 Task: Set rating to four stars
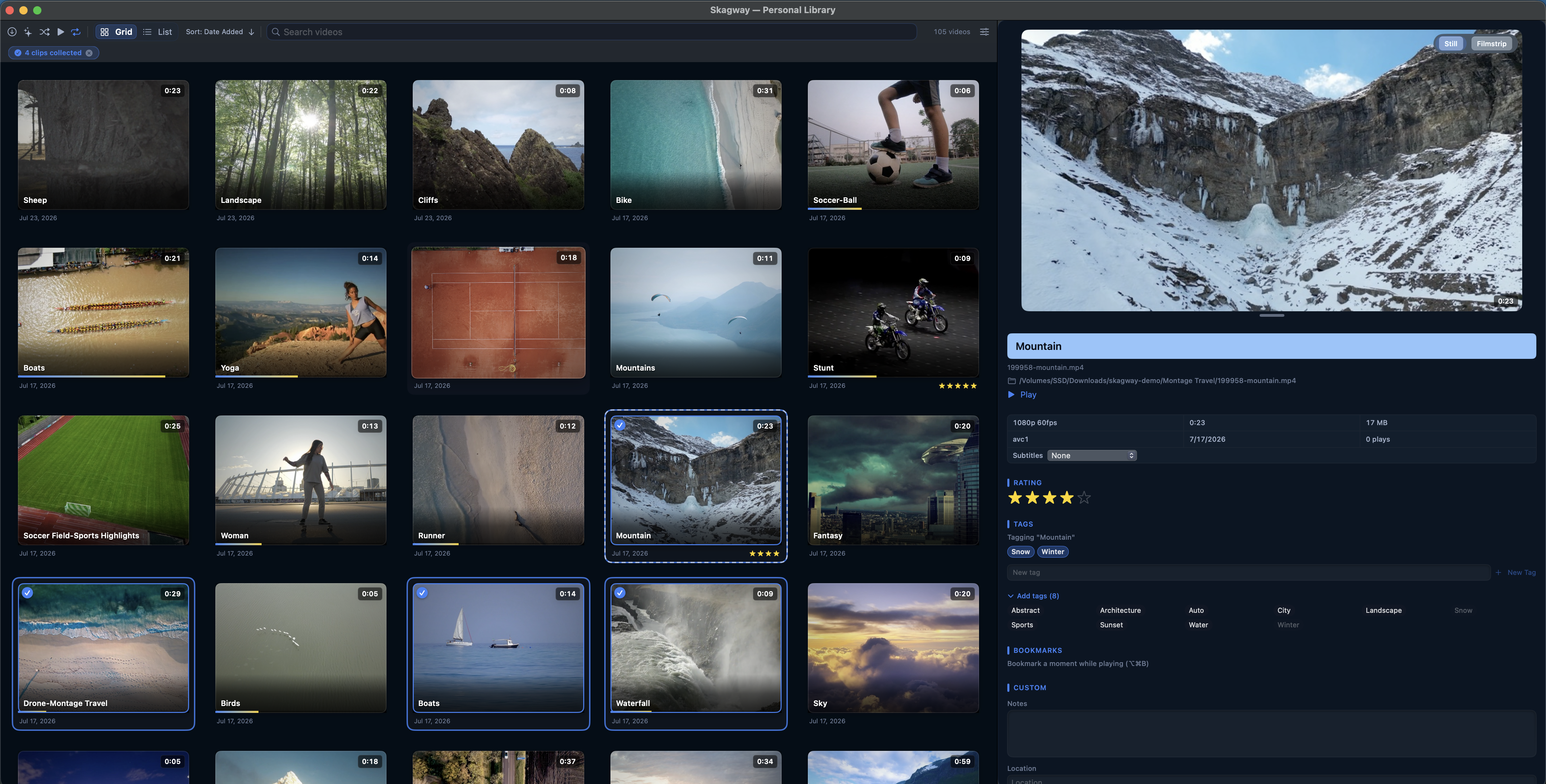[1066, 498]
